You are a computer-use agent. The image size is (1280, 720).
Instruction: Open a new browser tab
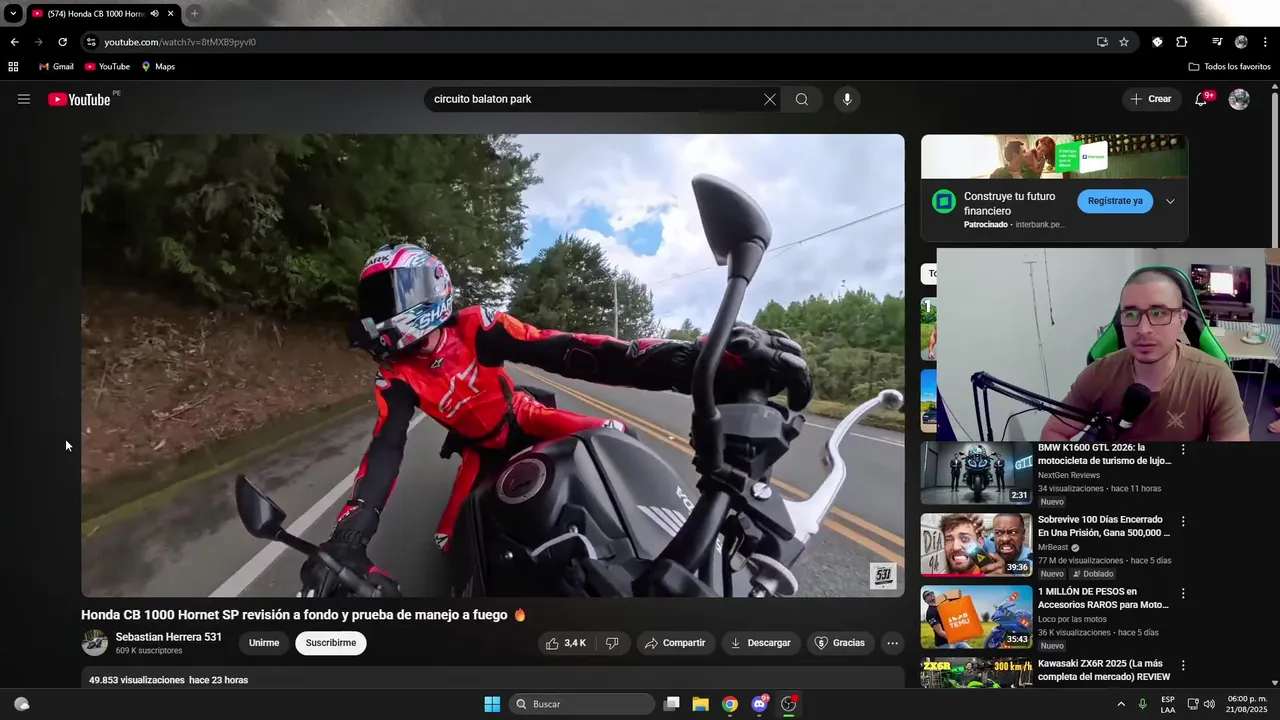pyautogui.click(x=194, y=14)
